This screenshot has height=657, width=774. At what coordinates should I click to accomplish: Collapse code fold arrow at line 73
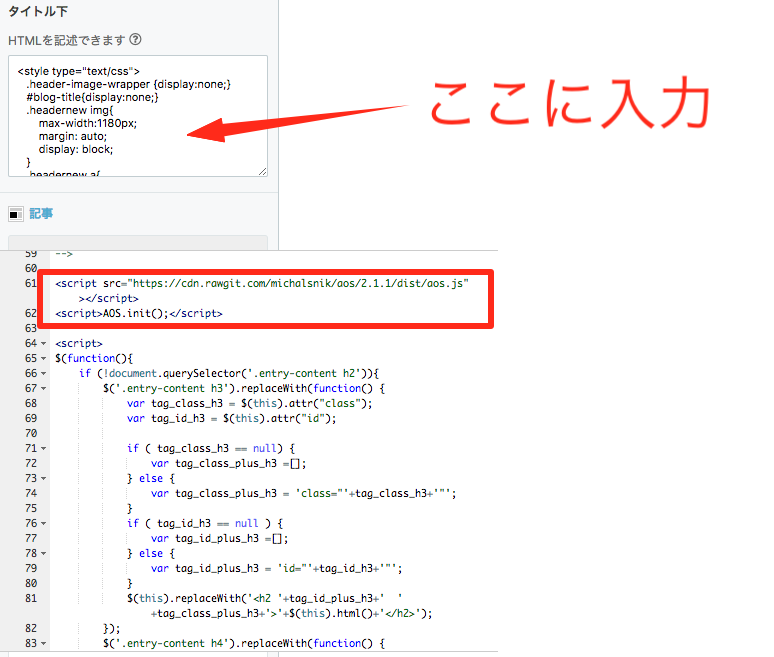coord(43,478)
